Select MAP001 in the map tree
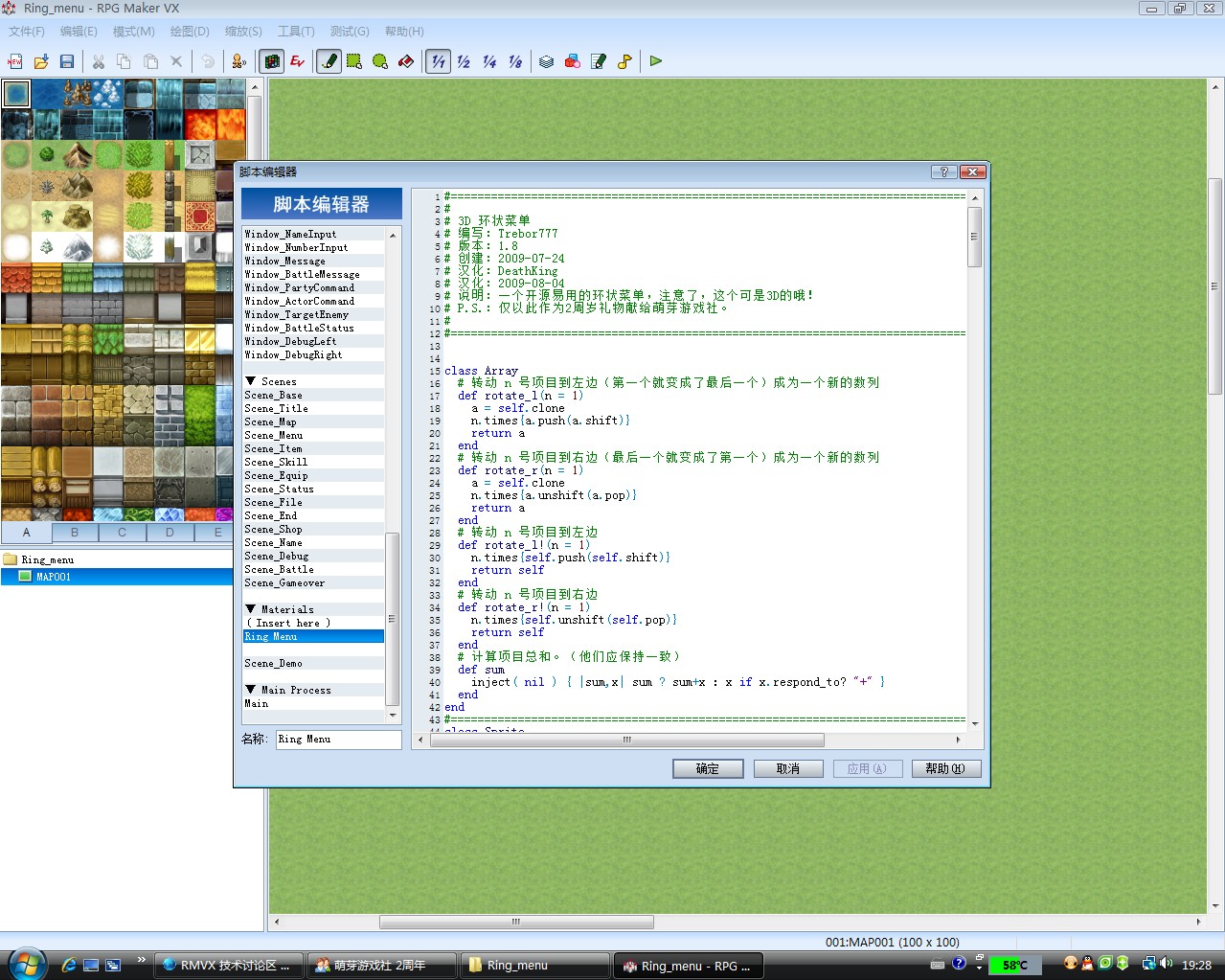This screenshot has height=980, width=1225. 54,577
